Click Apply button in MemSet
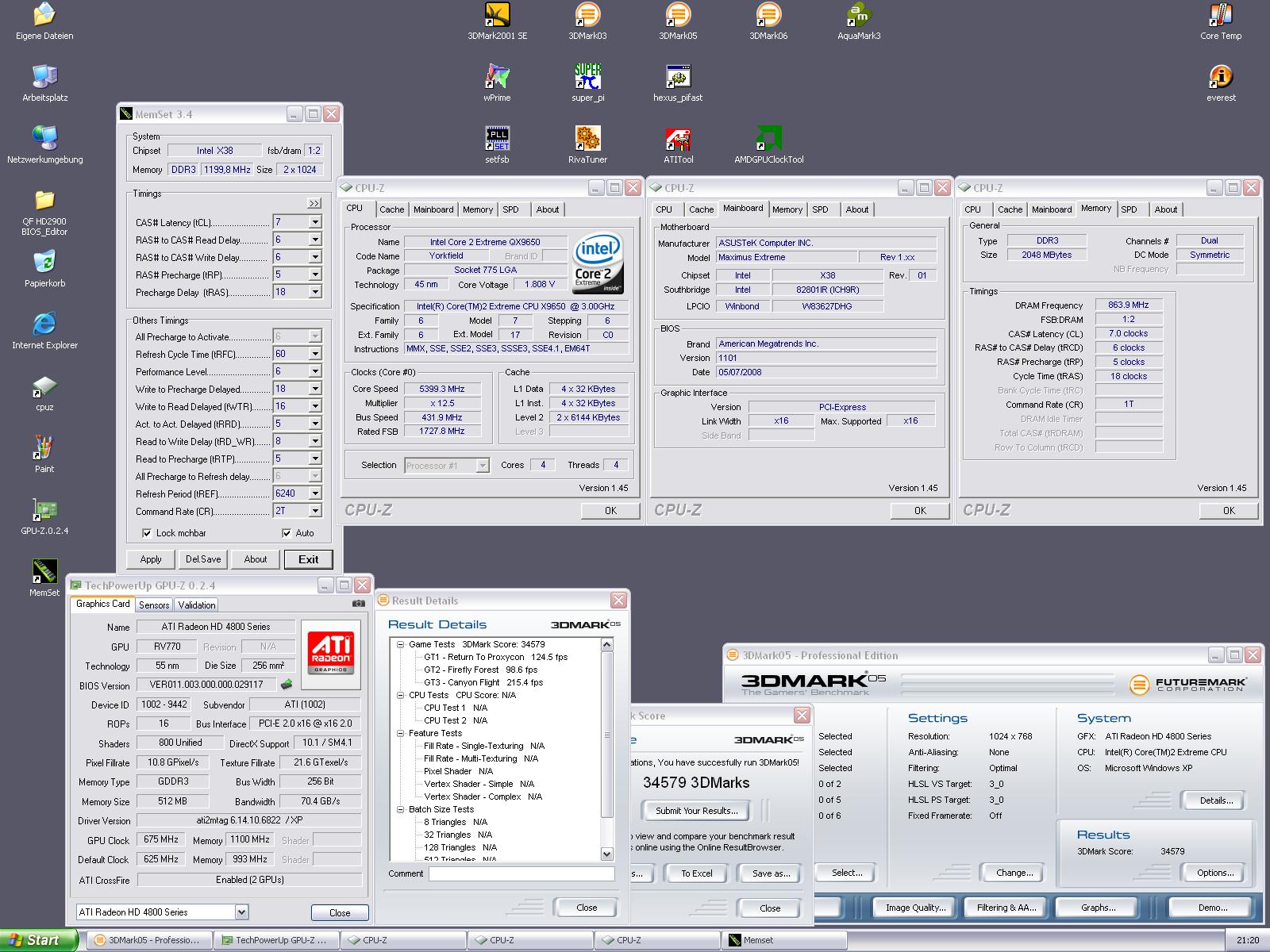 coord(151,559)
